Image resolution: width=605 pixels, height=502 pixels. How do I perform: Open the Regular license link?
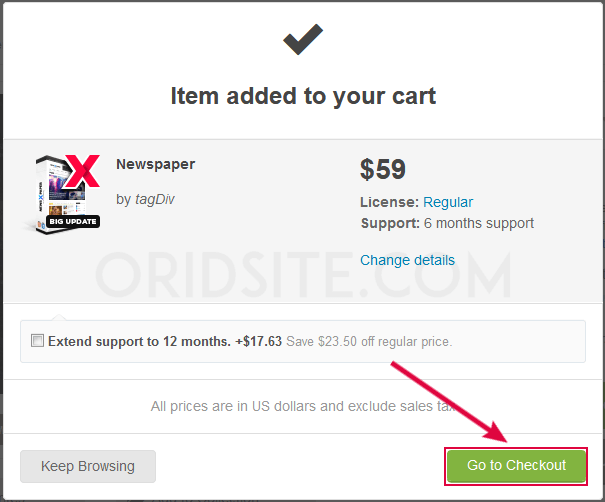tap(448, 202)
